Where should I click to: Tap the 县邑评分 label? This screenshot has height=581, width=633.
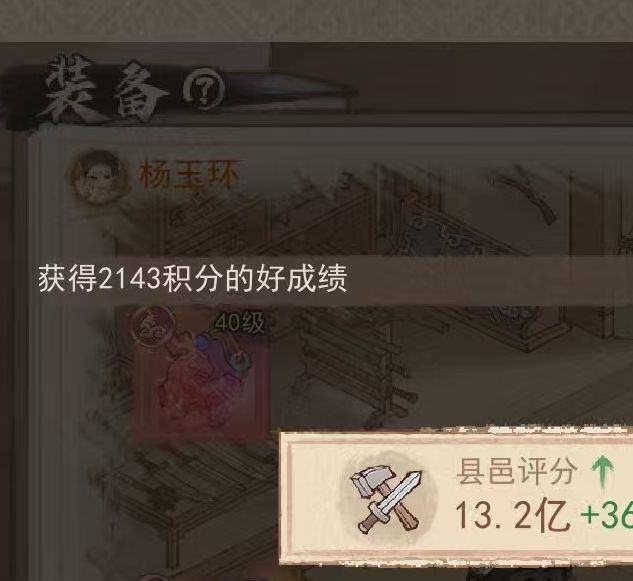pos(516,471)
